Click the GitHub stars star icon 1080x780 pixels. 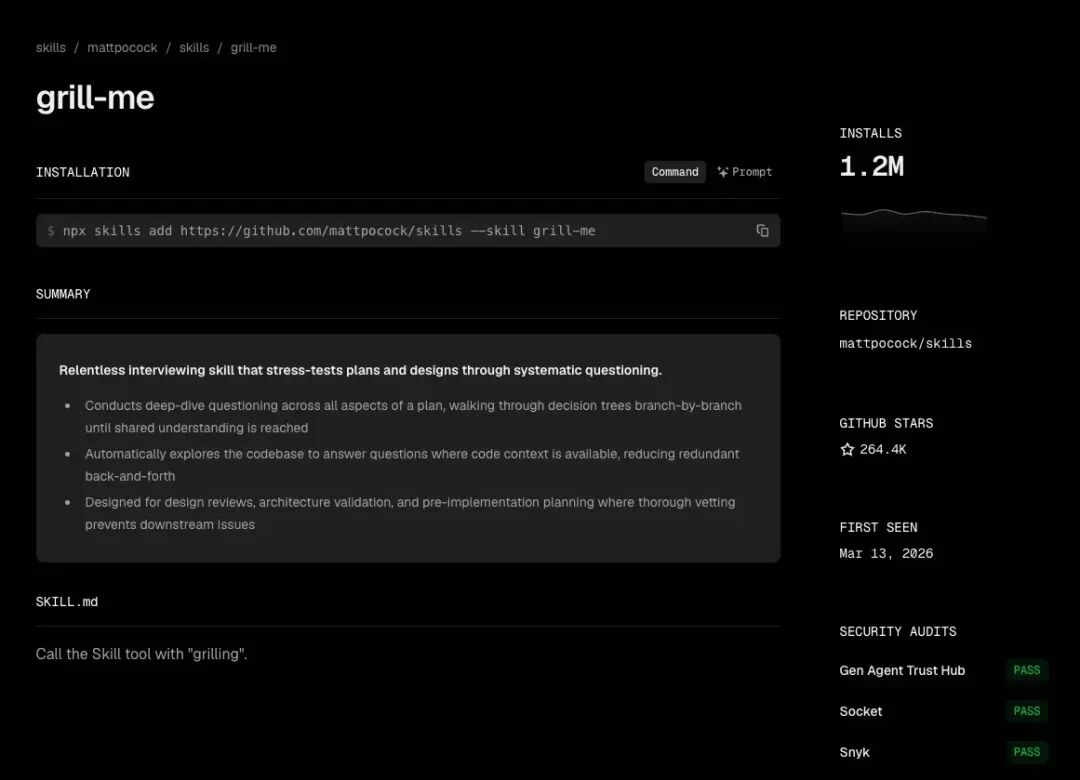[x=847, y=449]
